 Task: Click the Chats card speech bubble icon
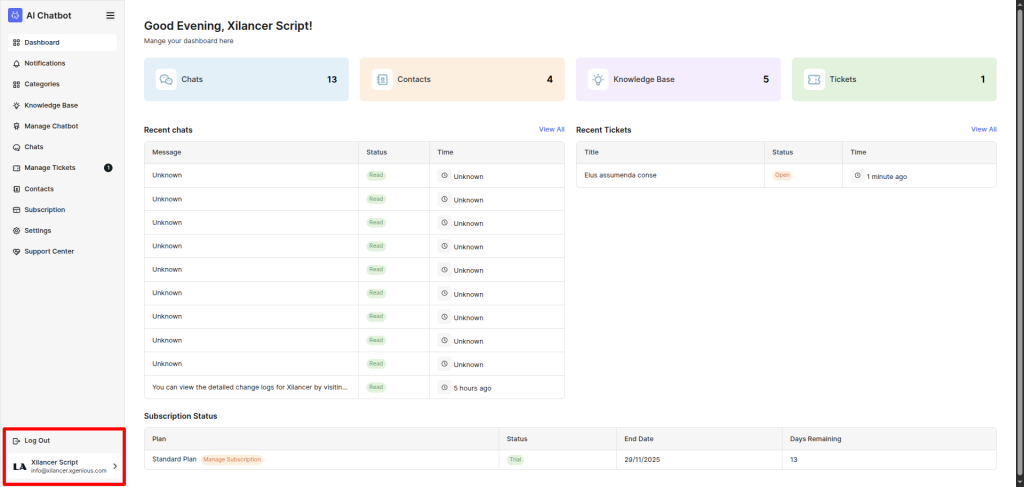coord(166,79)
